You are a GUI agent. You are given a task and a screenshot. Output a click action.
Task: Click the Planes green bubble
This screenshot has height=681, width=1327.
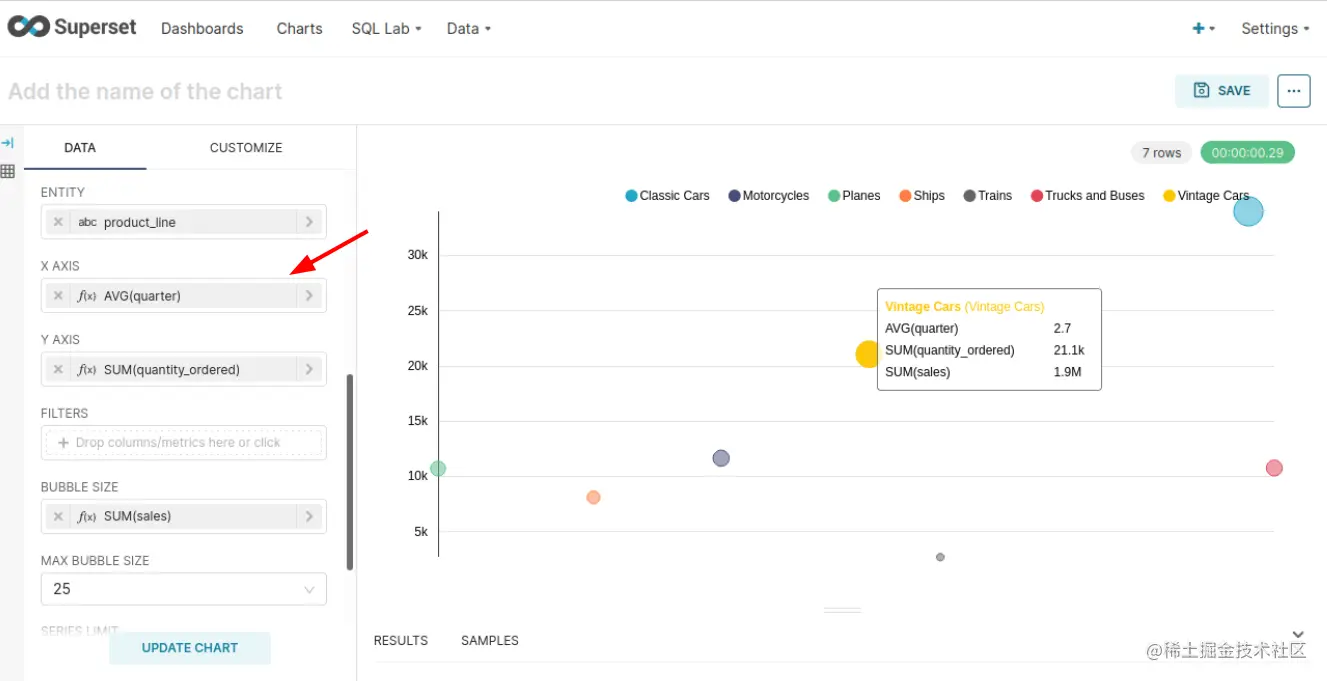[438, 468]
